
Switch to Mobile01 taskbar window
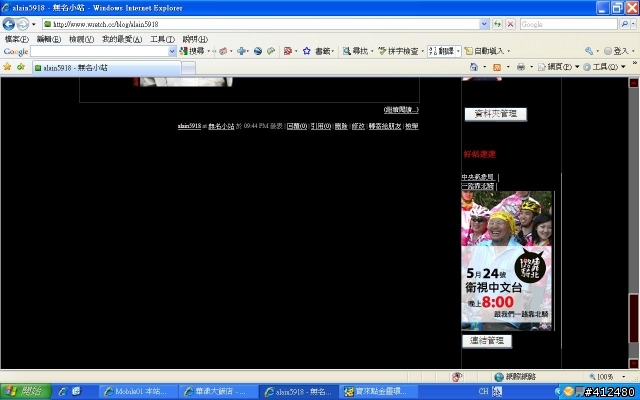tap(139, 391)
